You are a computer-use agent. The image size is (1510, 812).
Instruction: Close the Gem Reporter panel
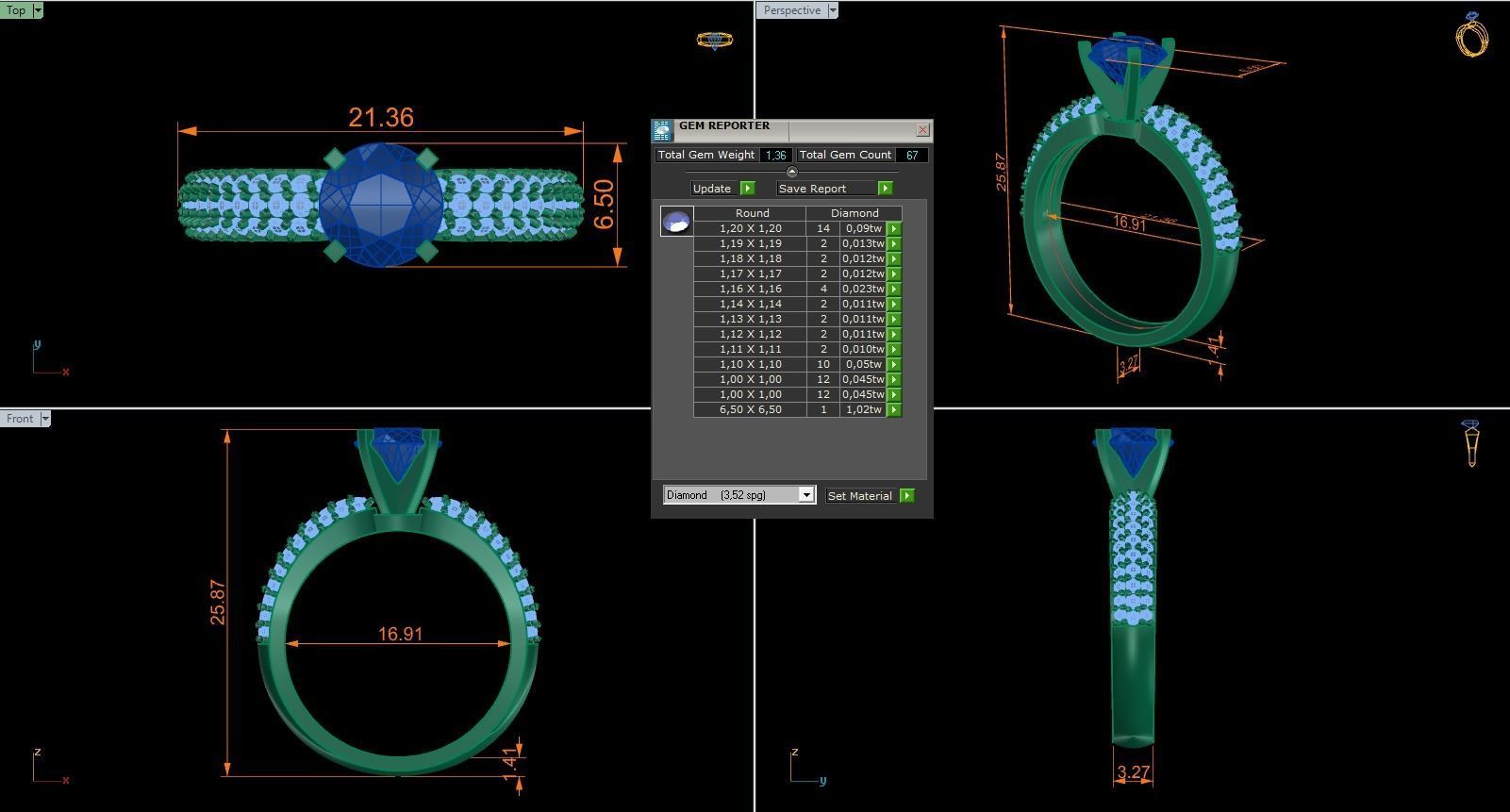(x=922, y=130)
